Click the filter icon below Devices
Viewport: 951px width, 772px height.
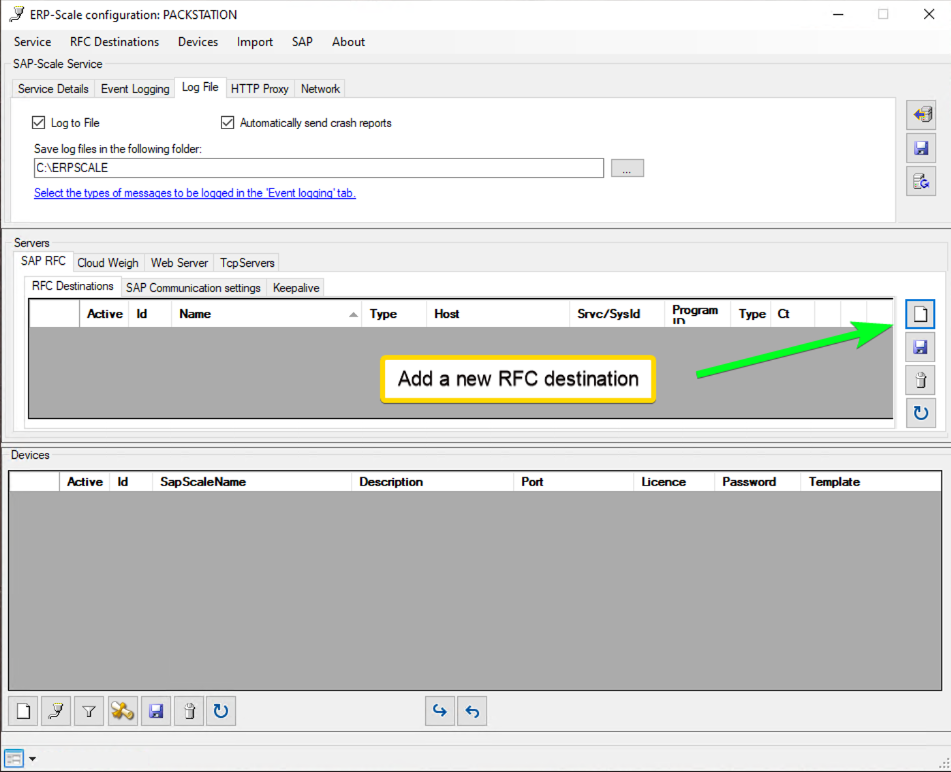point(89,711)
